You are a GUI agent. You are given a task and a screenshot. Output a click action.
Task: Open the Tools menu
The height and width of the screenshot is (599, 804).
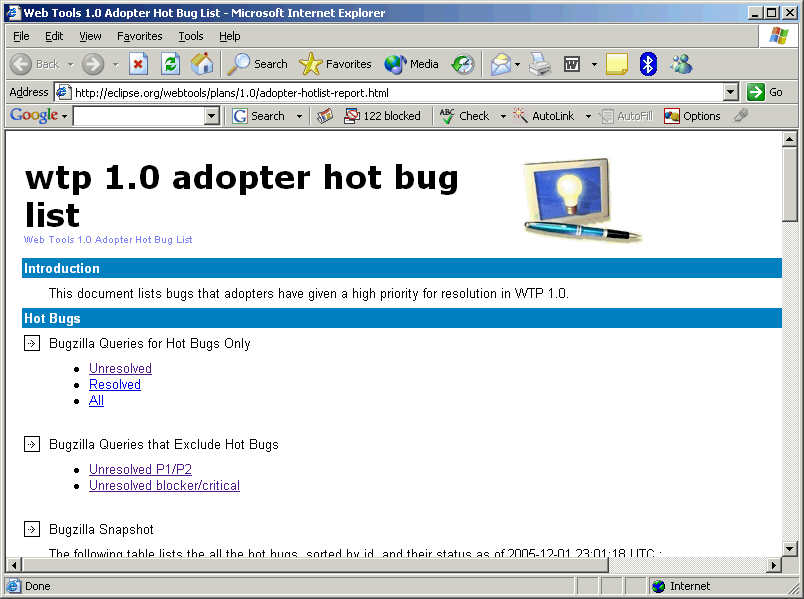pos(191,36)
